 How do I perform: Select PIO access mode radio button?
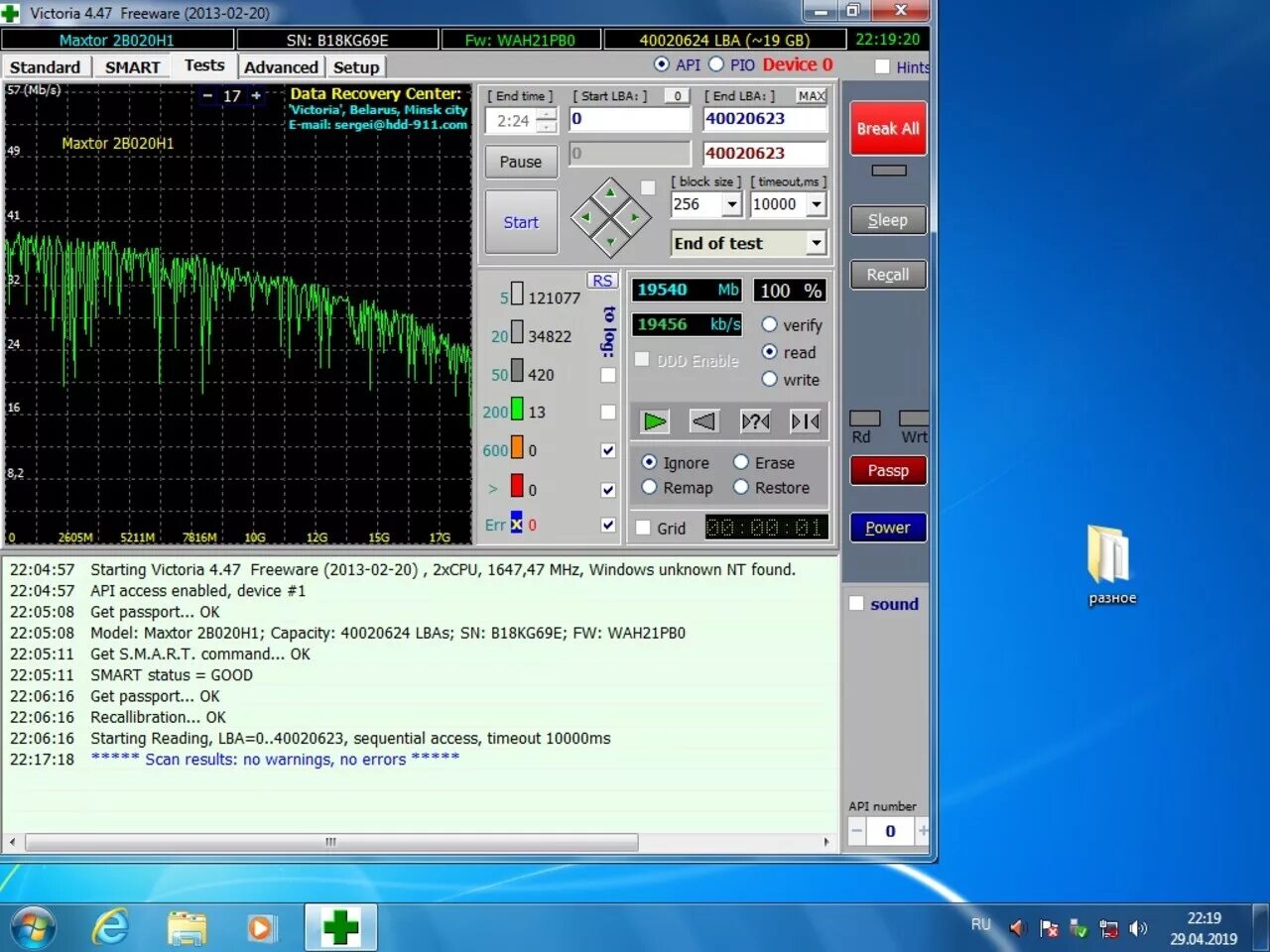[x=716, y=64]
